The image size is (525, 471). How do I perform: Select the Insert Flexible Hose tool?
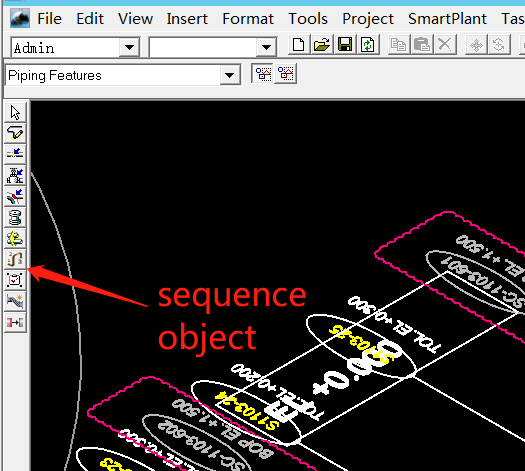[15, 301]
